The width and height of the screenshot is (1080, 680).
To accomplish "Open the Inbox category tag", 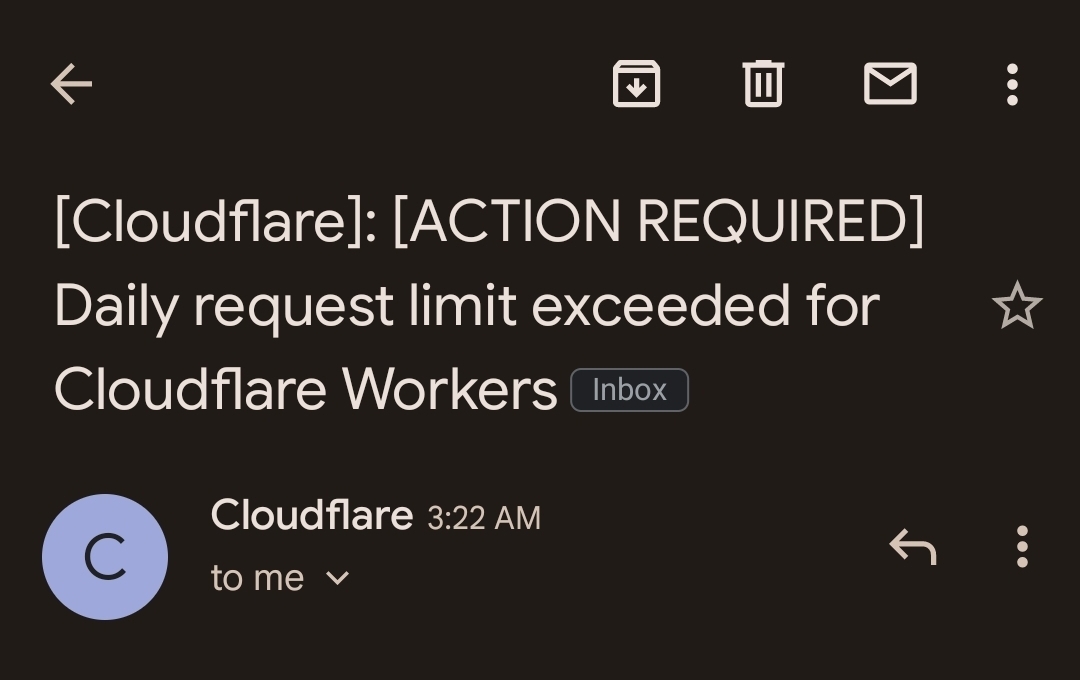I will coord(629,390).
